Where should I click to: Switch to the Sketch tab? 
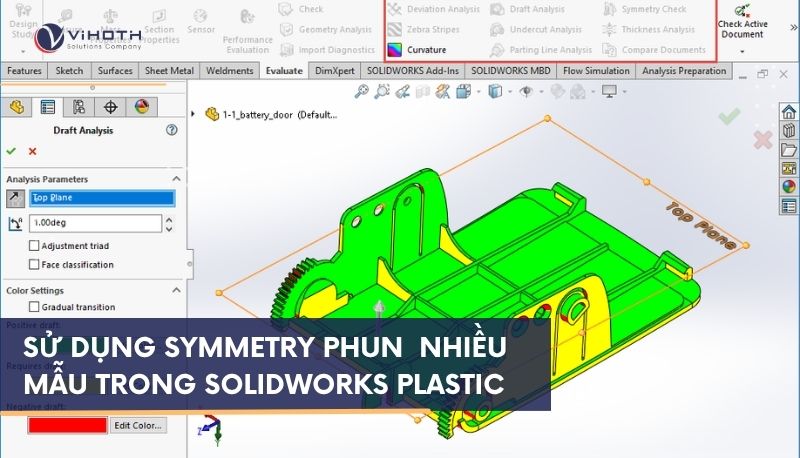coord(69,71)
